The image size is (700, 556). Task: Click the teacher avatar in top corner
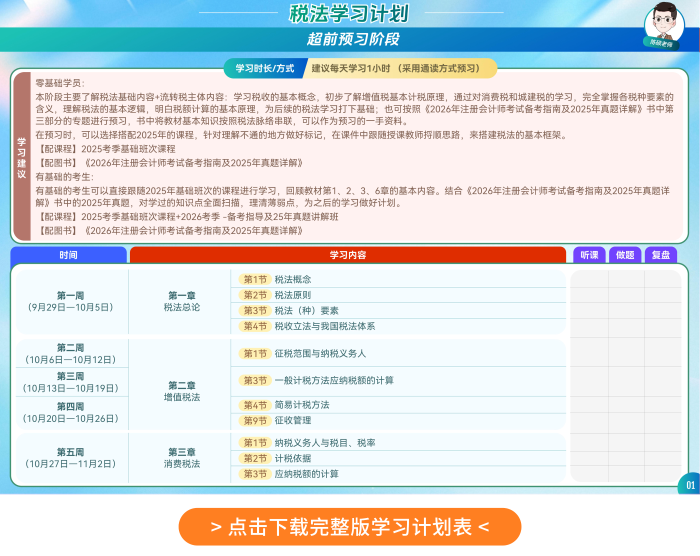pyautogui.click(x=664, y=22)
